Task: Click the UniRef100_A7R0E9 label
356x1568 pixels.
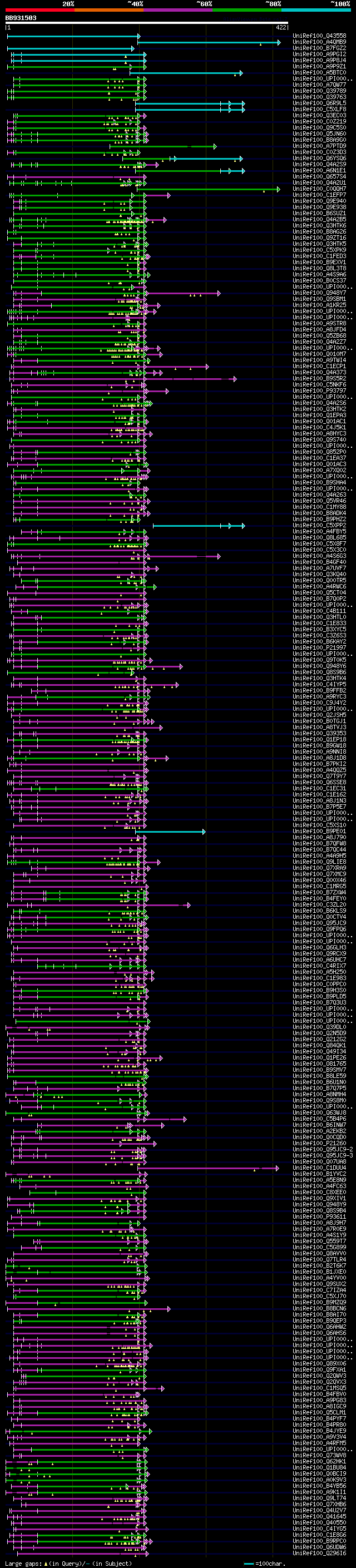Action: [x=319, y=1228]
